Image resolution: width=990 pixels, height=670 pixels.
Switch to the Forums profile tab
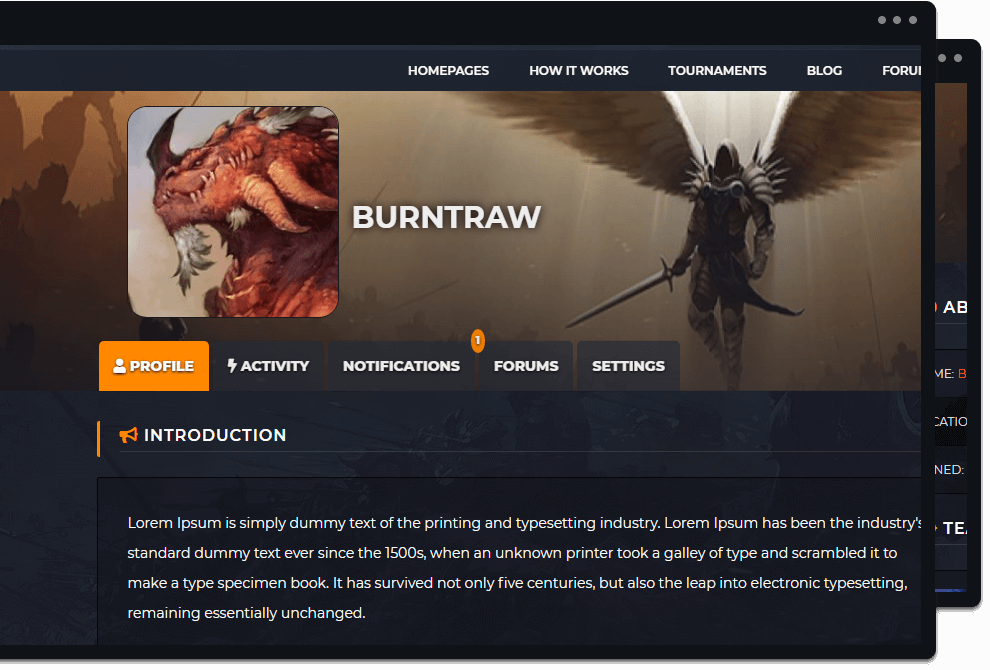526,366
